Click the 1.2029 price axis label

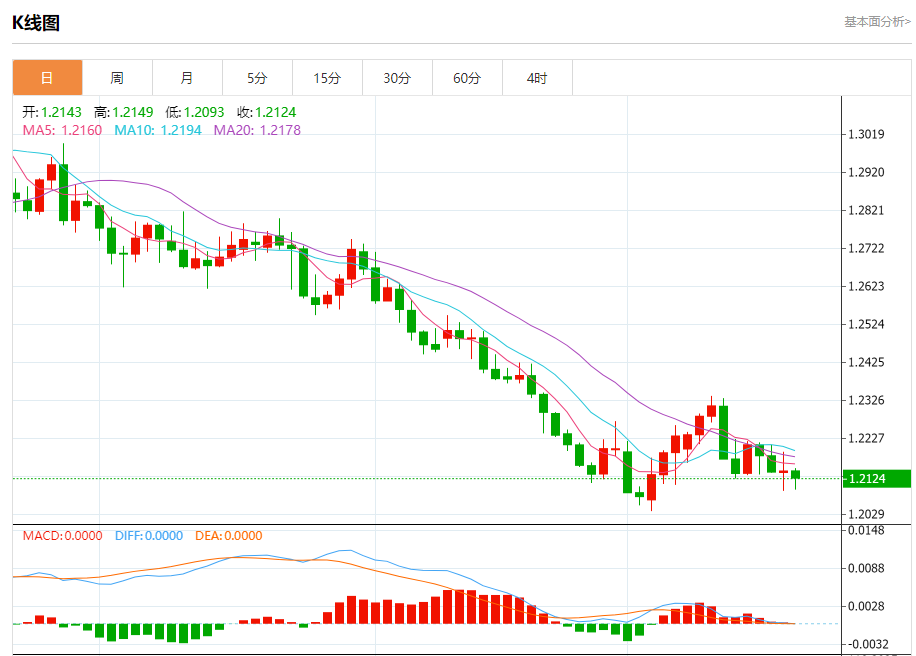click(x=866, y=514)
